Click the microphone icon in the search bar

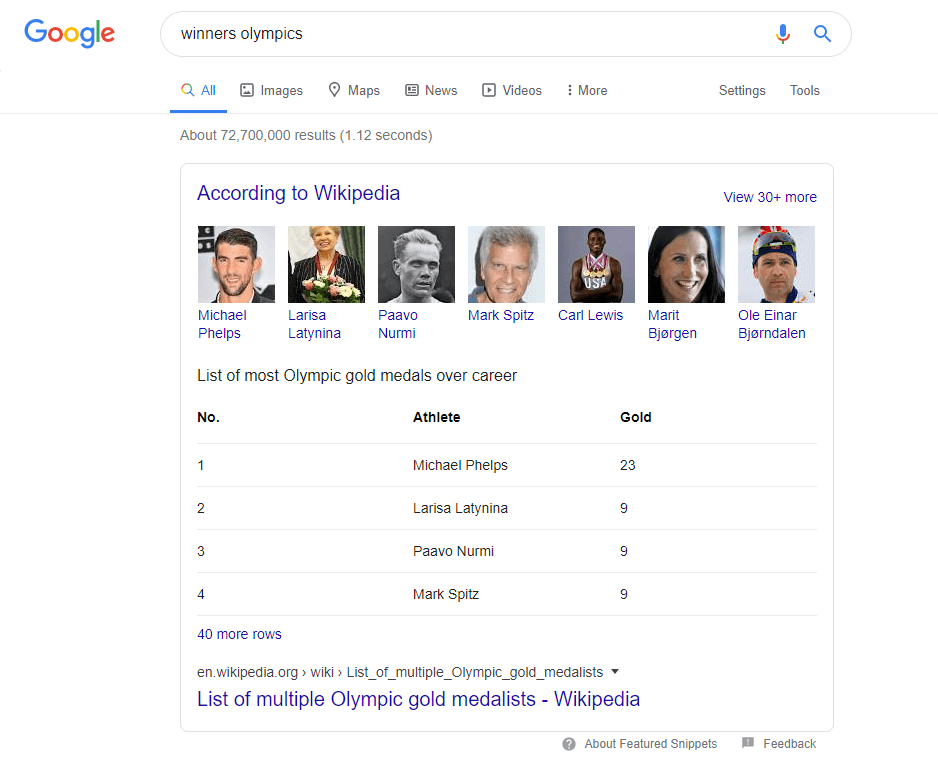click(x=783, y=33)
